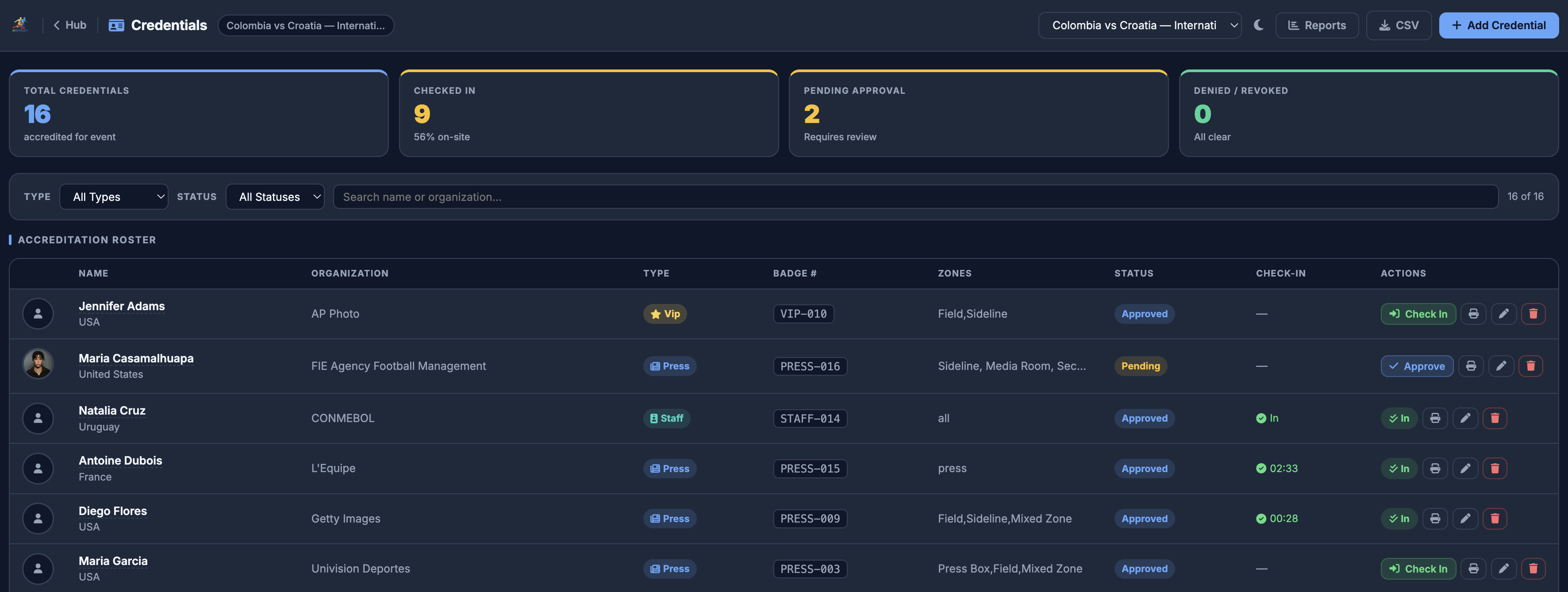1568x592 pixels.
Task: Click the printer icon for Antoine Dubois
Action: (1435, 468)
